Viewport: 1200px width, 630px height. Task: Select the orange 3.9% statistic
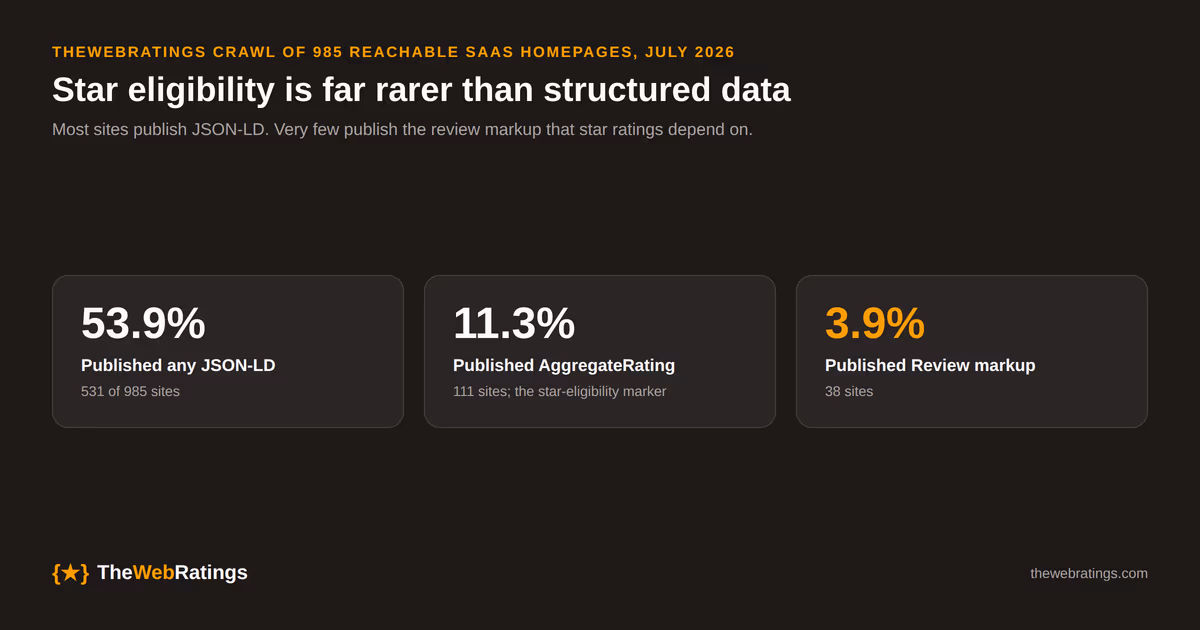point(875,323)
